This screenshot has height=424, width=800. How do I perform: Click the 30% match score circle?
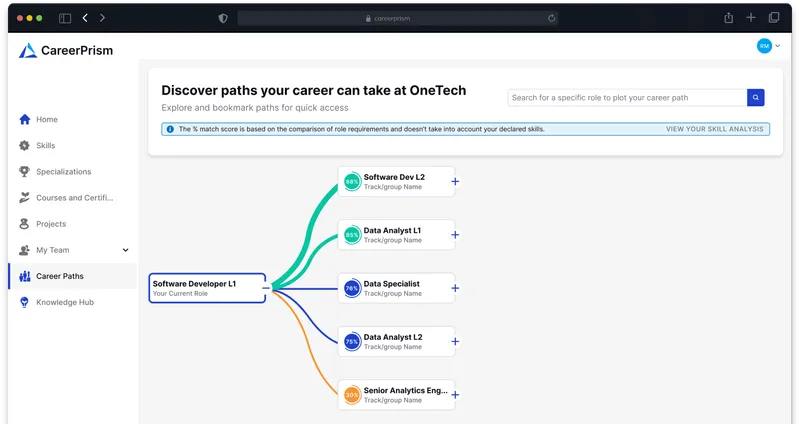click(x=352, y=394)
